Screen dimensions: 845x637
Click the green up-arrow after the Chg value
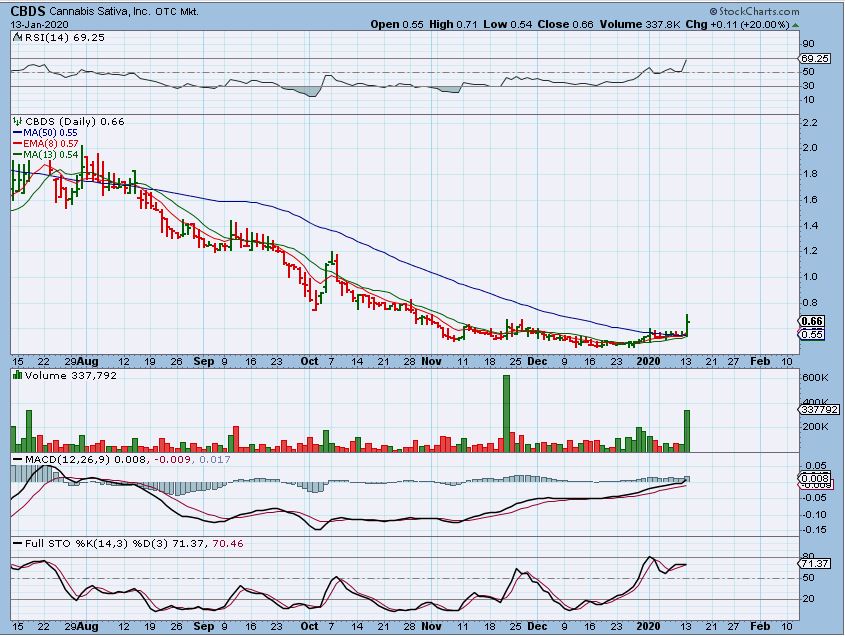point(795,25)
